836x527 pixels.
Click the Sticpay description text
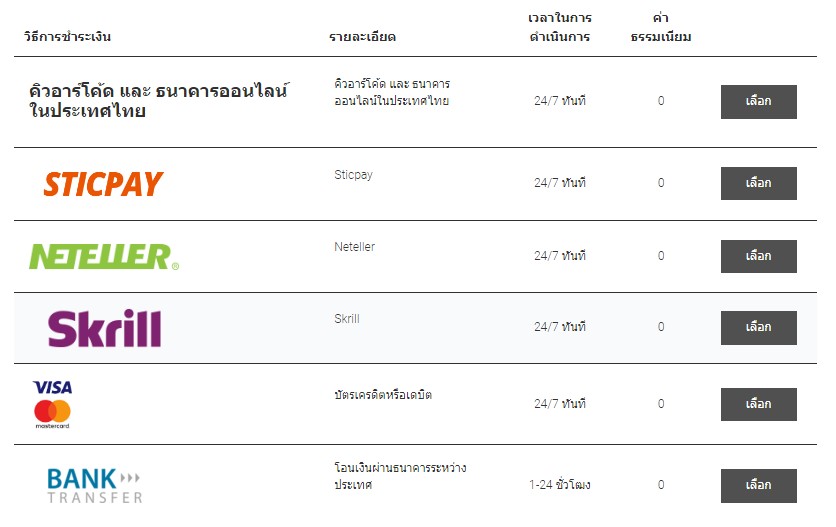[x=353, y=174]
